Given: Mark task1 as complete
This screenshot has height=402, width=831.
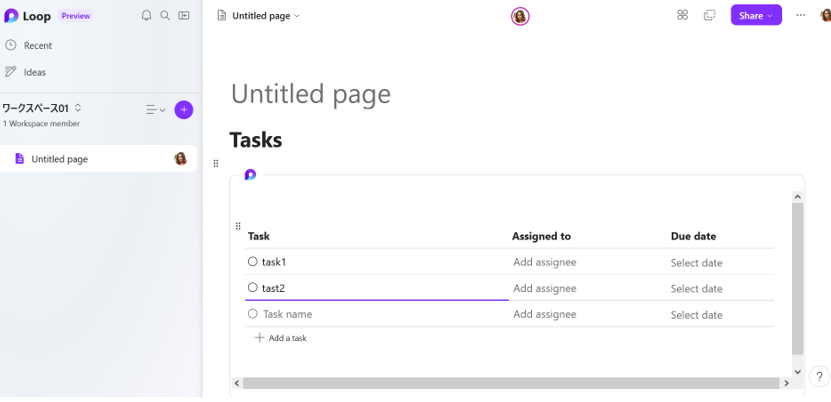Looking at the screenshot, I should tap(253, 262).
